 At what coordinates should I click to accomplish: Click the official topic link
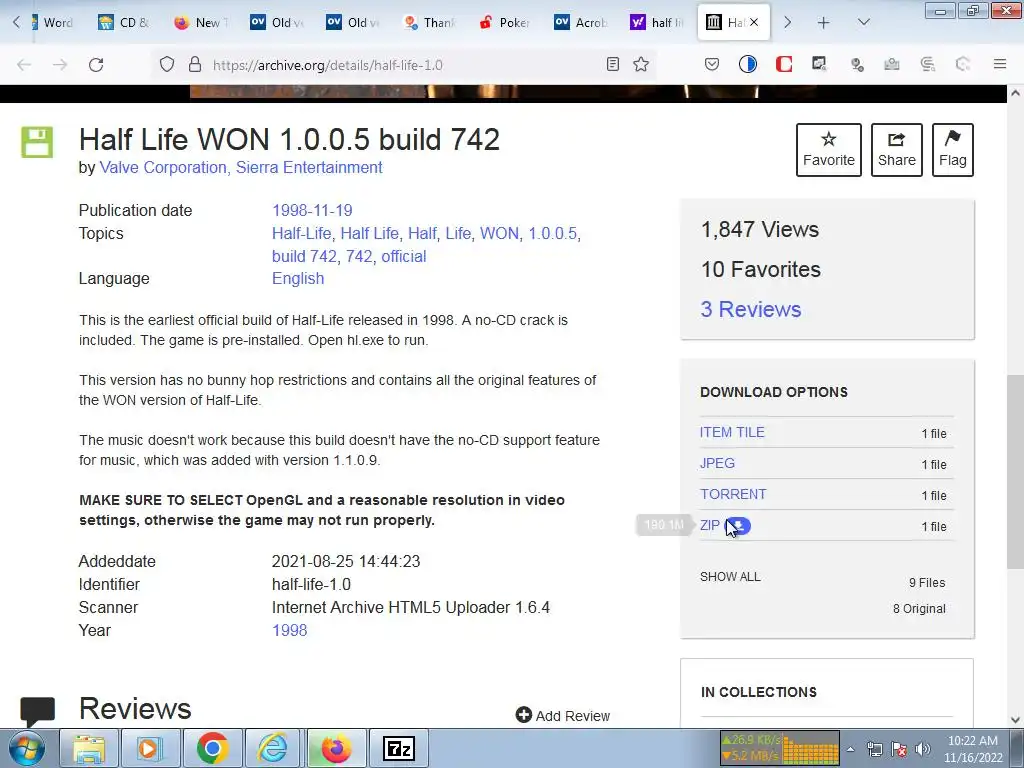[x=404, y=256]
